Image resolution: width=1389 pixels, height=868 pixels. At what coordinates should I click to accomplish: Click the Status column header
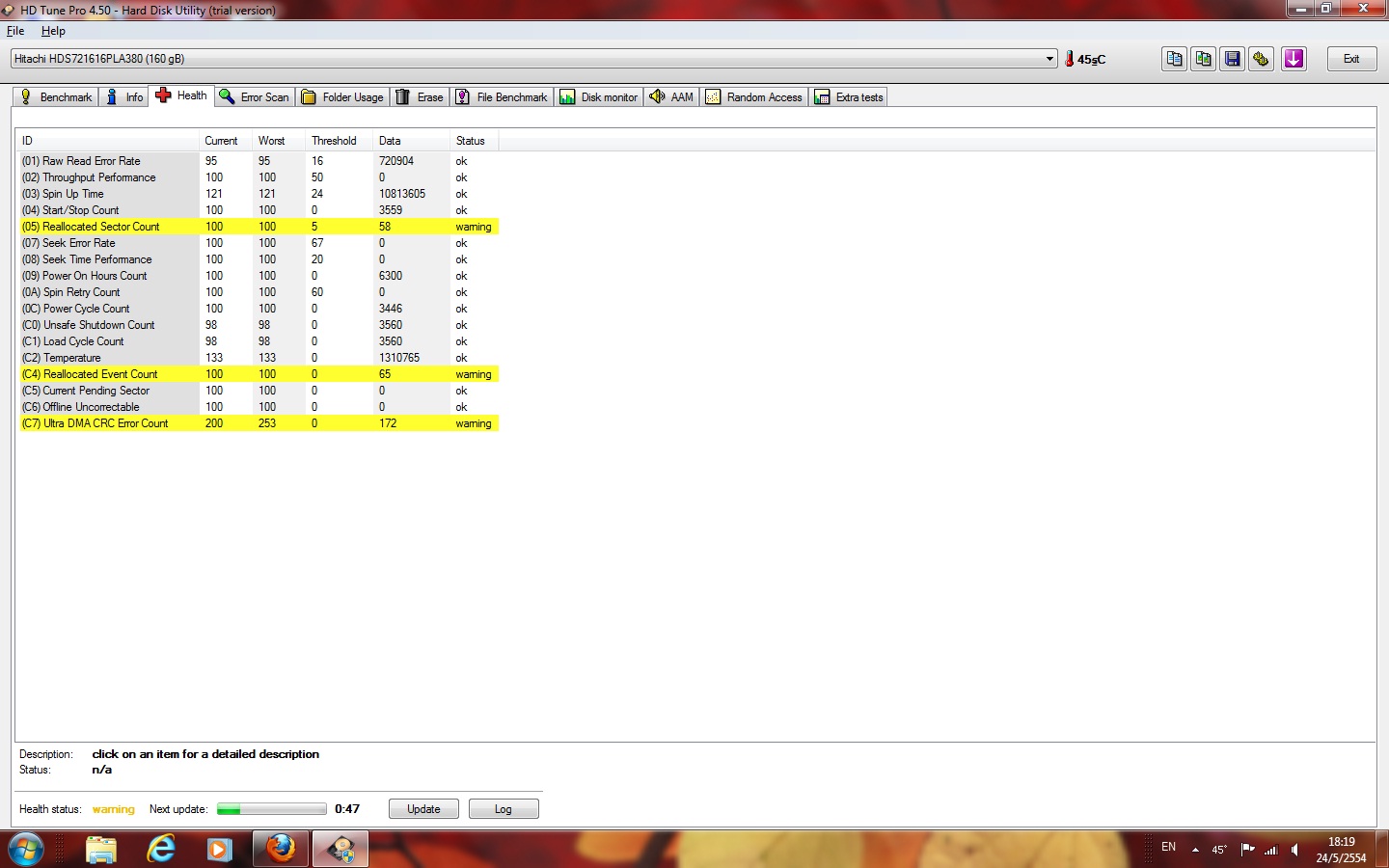pyautogui.click(x=475, y=141)
